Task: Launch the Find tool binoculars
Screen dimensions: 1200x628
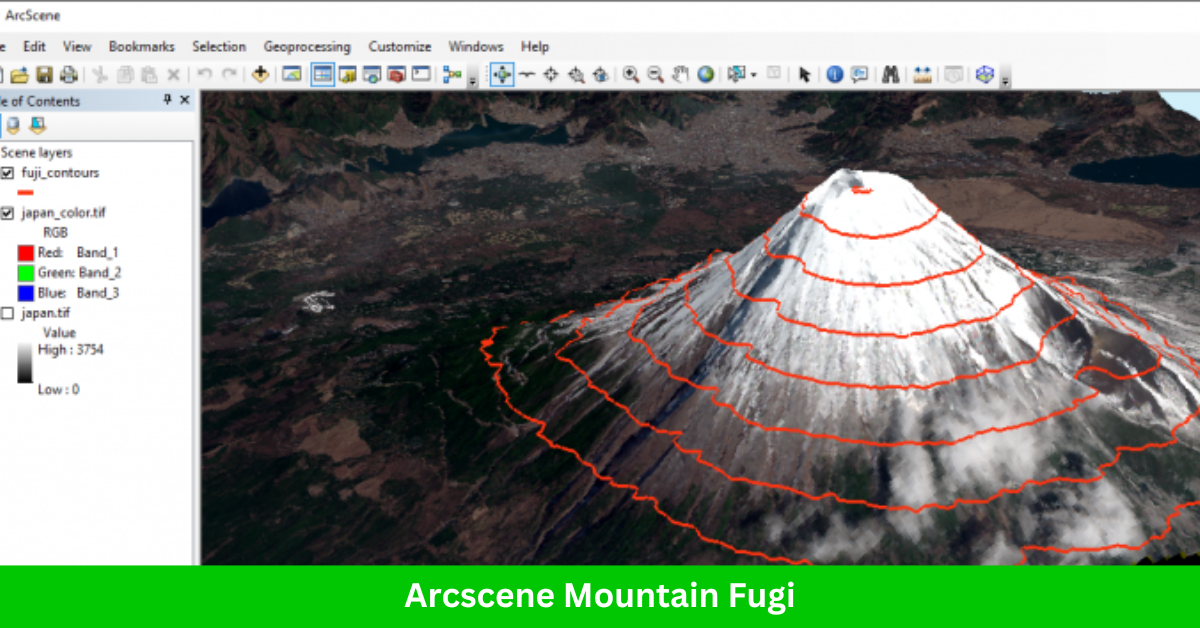Action: tap(891, 74)
